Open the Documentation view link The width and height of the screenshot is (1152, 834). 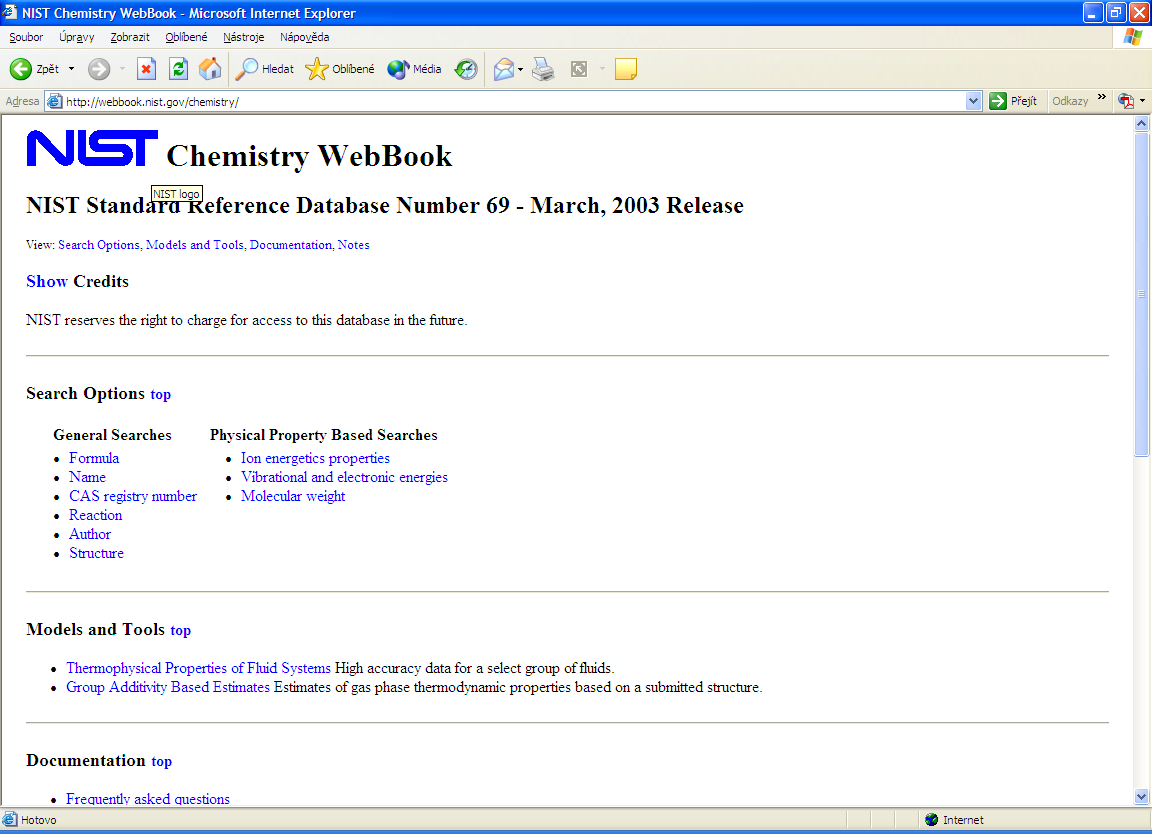click(x=291, y=245)
